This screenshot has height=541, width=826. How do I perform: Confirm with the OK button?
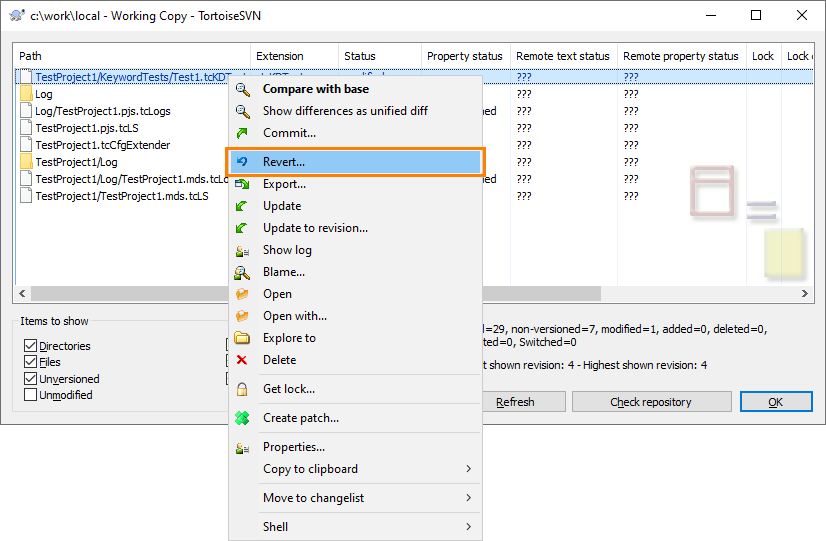(x=776, y=402)
